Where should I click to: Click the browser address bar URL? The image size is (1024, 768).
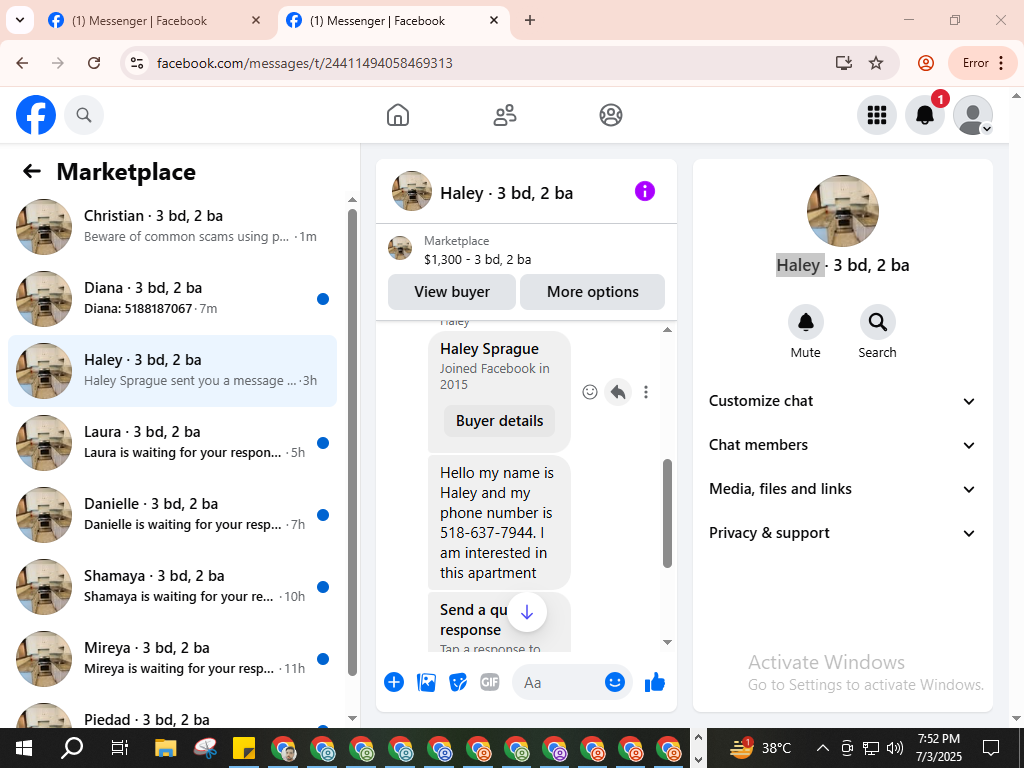[304, 63]
